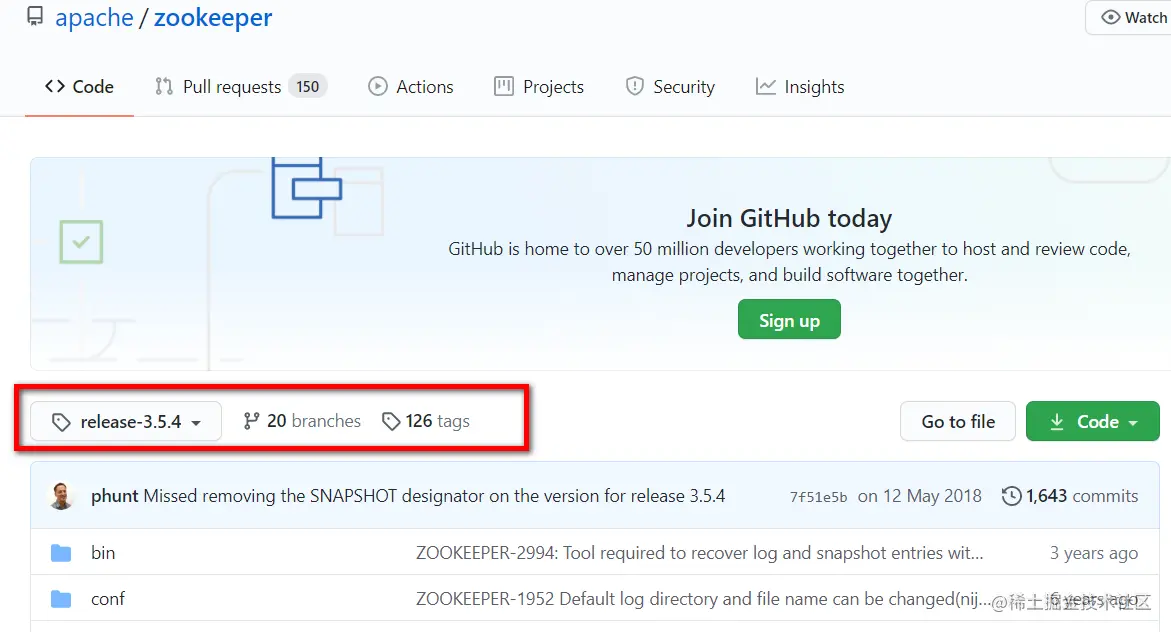The width and height of the screenshot is (1171, 632).
Task: Click the Actions play-circle icon
Action: [378, 87]
